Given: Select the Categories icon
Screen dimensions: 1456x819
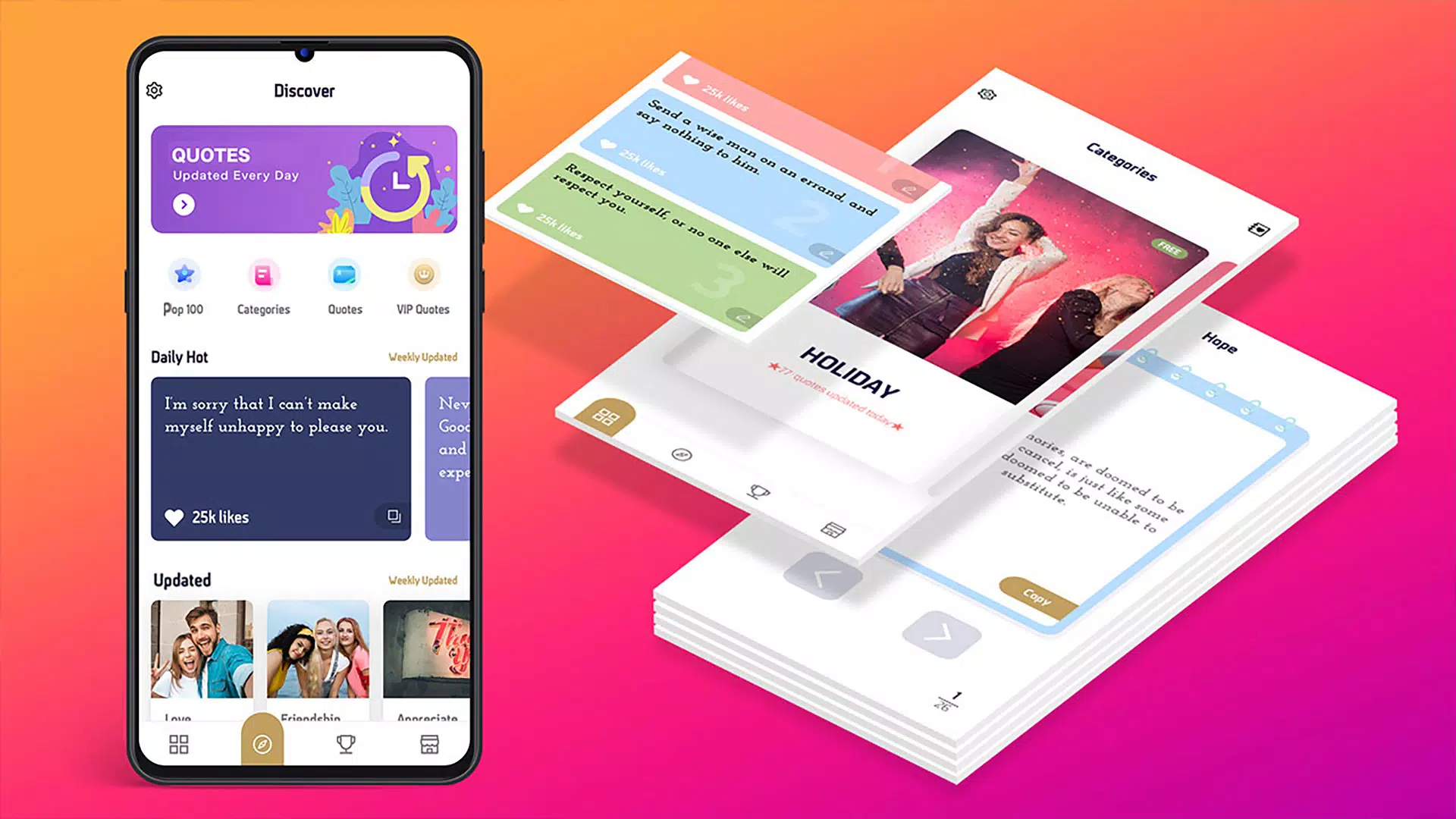Looking at the screenshot, I should pyautogui.click(x=265, y=279).
